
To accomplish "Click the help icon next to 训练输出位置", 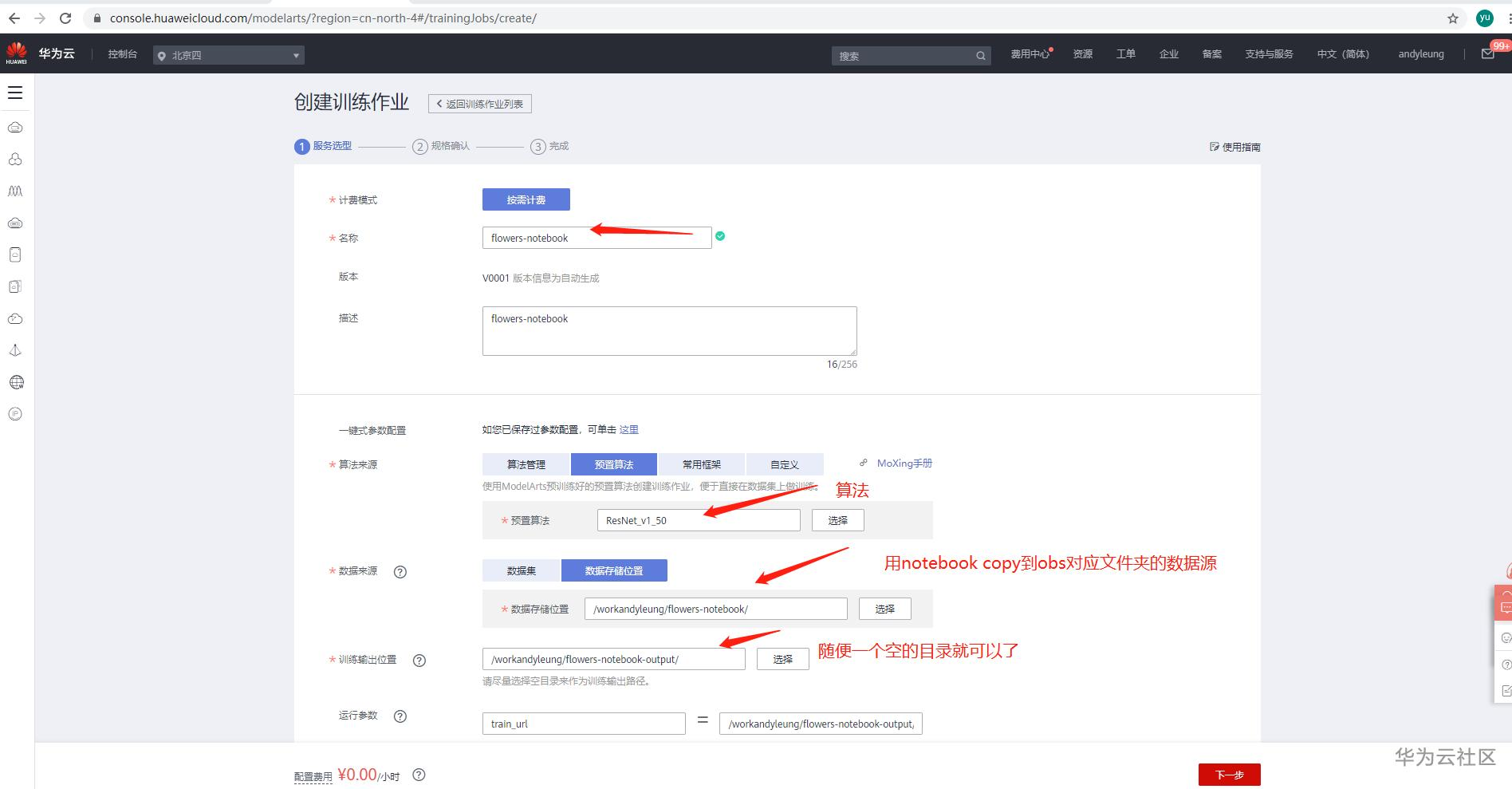I will coord(419,660).
